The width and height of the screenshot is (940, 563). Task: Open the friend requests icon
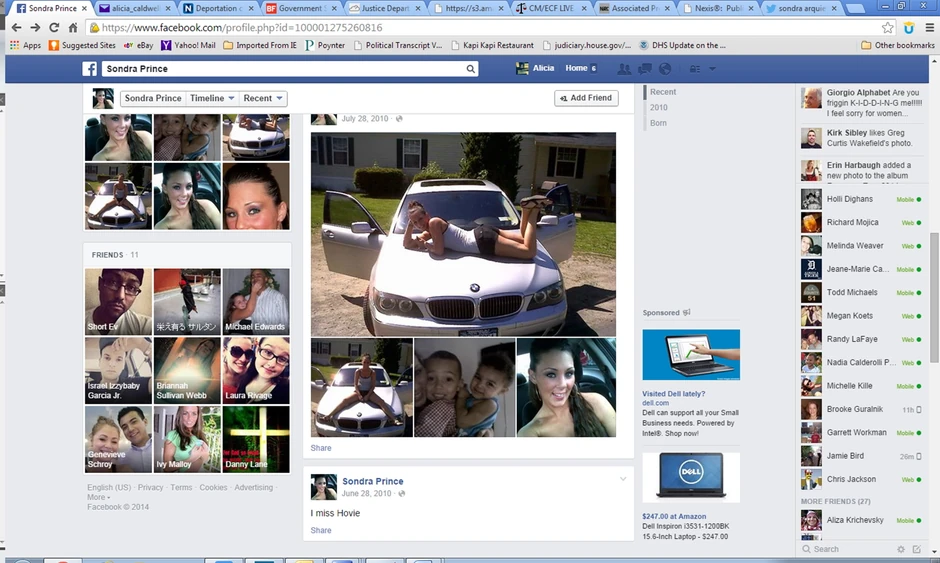point(624,69)
